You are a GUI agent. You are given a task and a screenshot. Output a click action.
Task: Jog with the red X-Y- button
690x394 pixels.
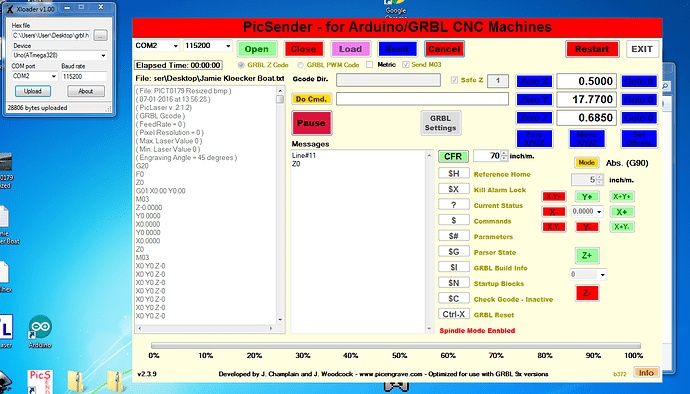pyautogui.click(x=553, y=227)
